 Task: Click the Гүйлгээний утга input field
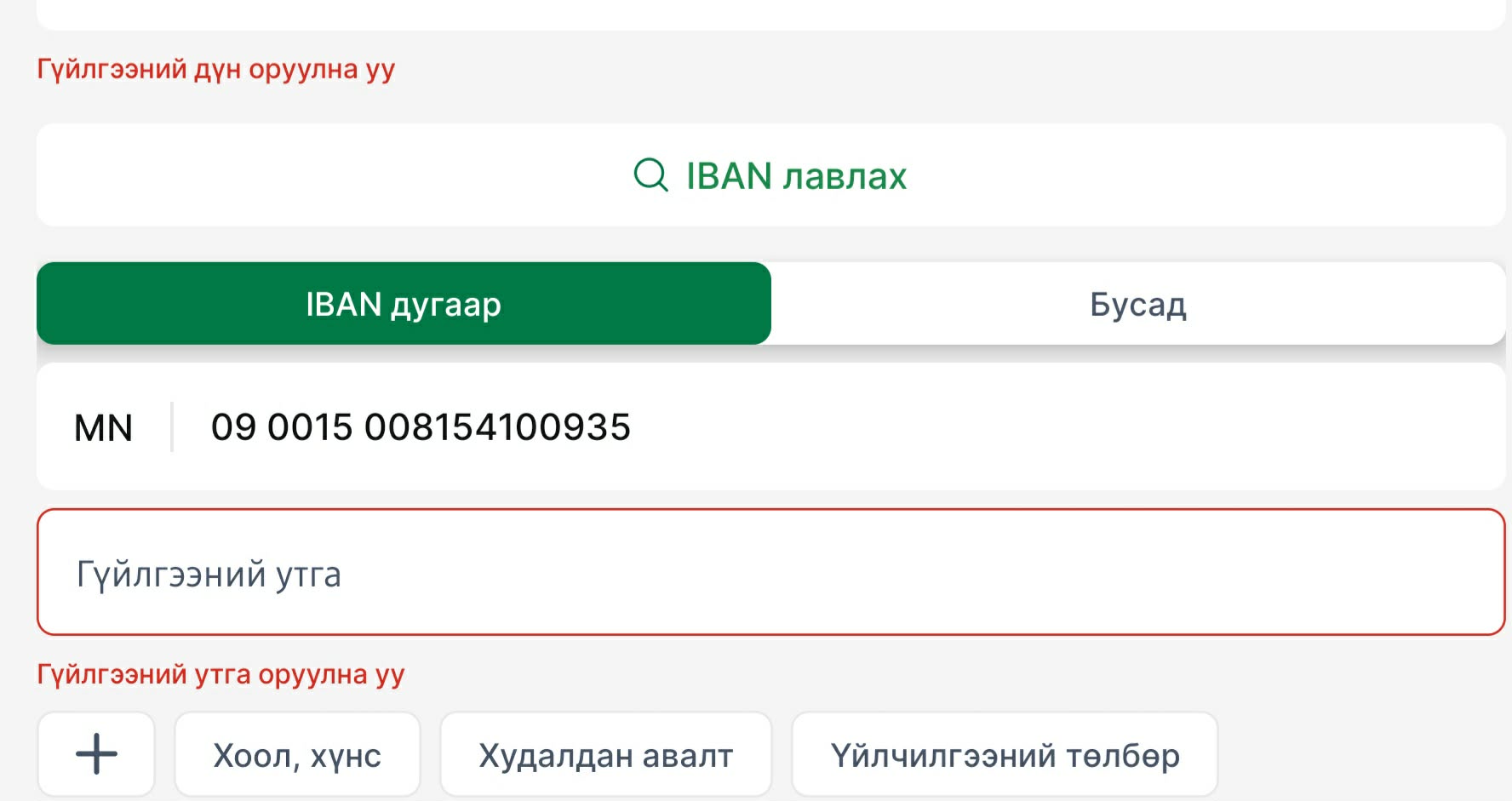pyautogui.click(x=770, y=572)
